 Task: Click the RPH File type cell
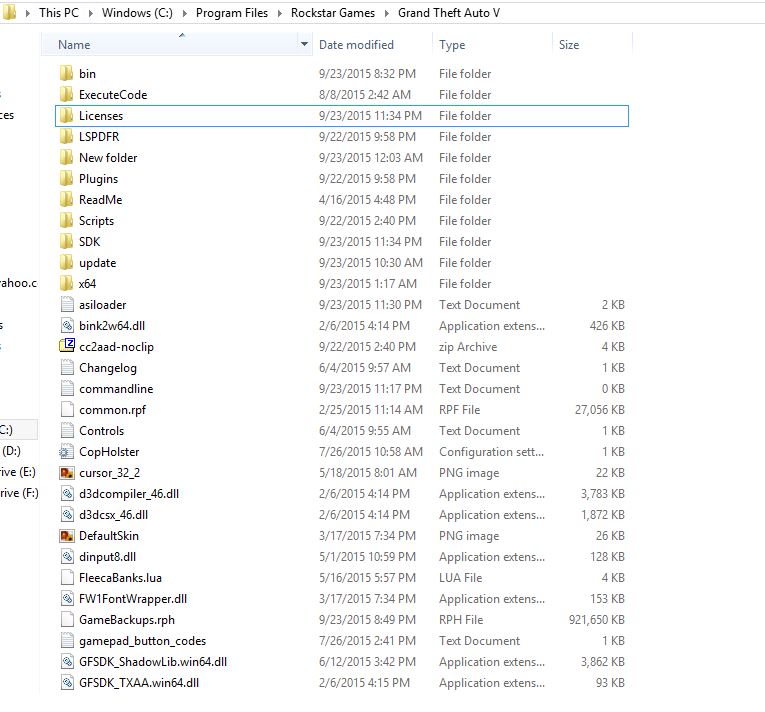coord(461,619)
